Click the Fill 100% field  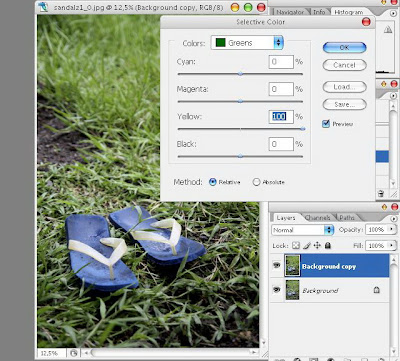pyautogui.click(x=377, y=245)
